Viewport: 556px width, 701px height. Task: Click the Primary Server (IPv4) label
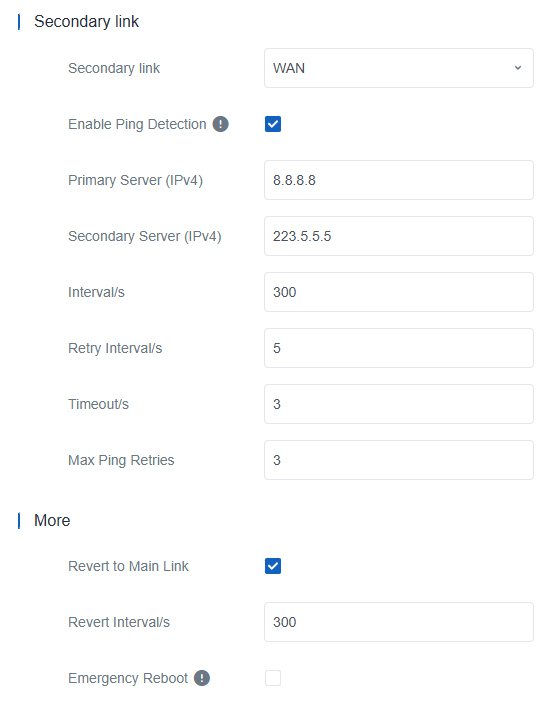click(x=135, y=180)
